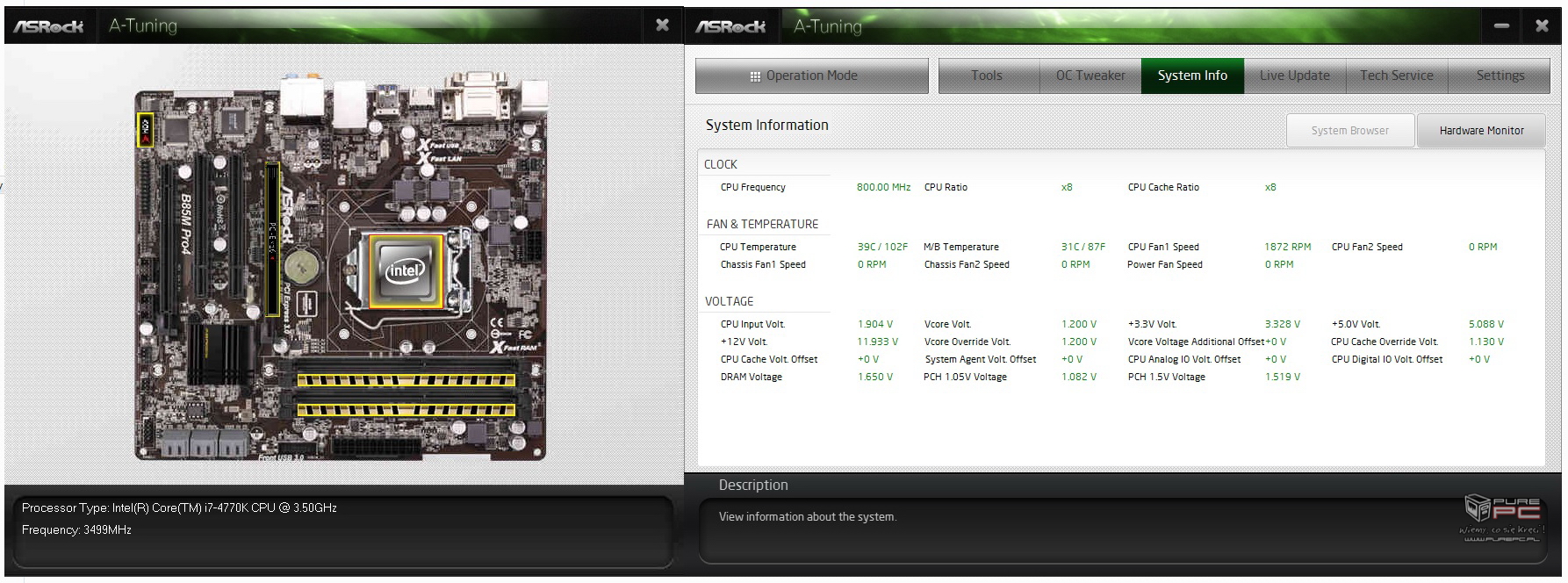Click the FAN & TEMPERATURE section header

click(x=762, y=224)
